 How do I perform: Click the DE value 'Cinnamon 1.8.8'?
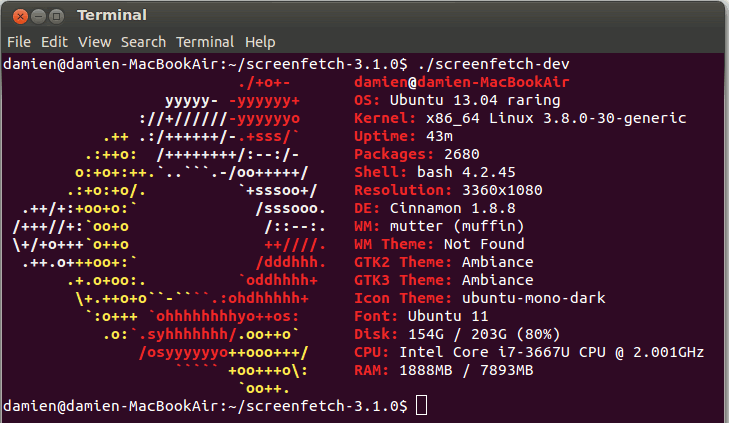point(453,208)
